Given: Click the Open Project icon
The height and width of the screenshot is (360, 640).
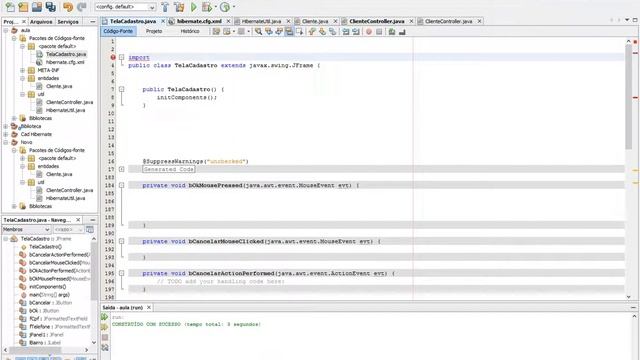Looking at the screenshot, I should click(x=37, y=7).
